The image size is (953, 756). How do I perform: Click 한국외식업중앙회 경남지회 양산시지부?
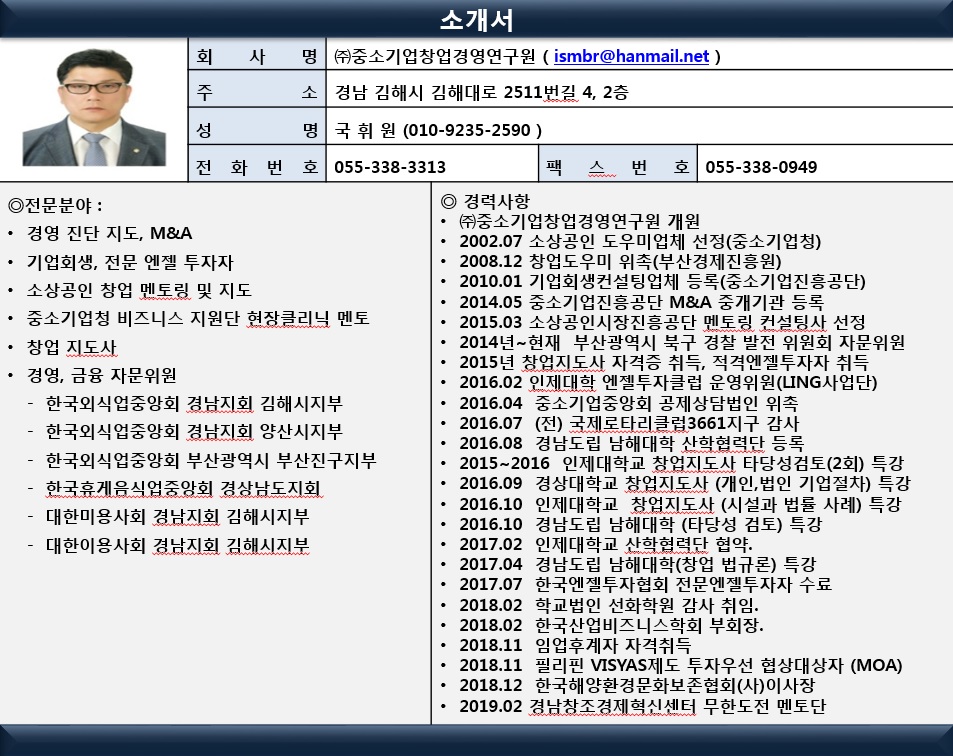pos(194,431)
